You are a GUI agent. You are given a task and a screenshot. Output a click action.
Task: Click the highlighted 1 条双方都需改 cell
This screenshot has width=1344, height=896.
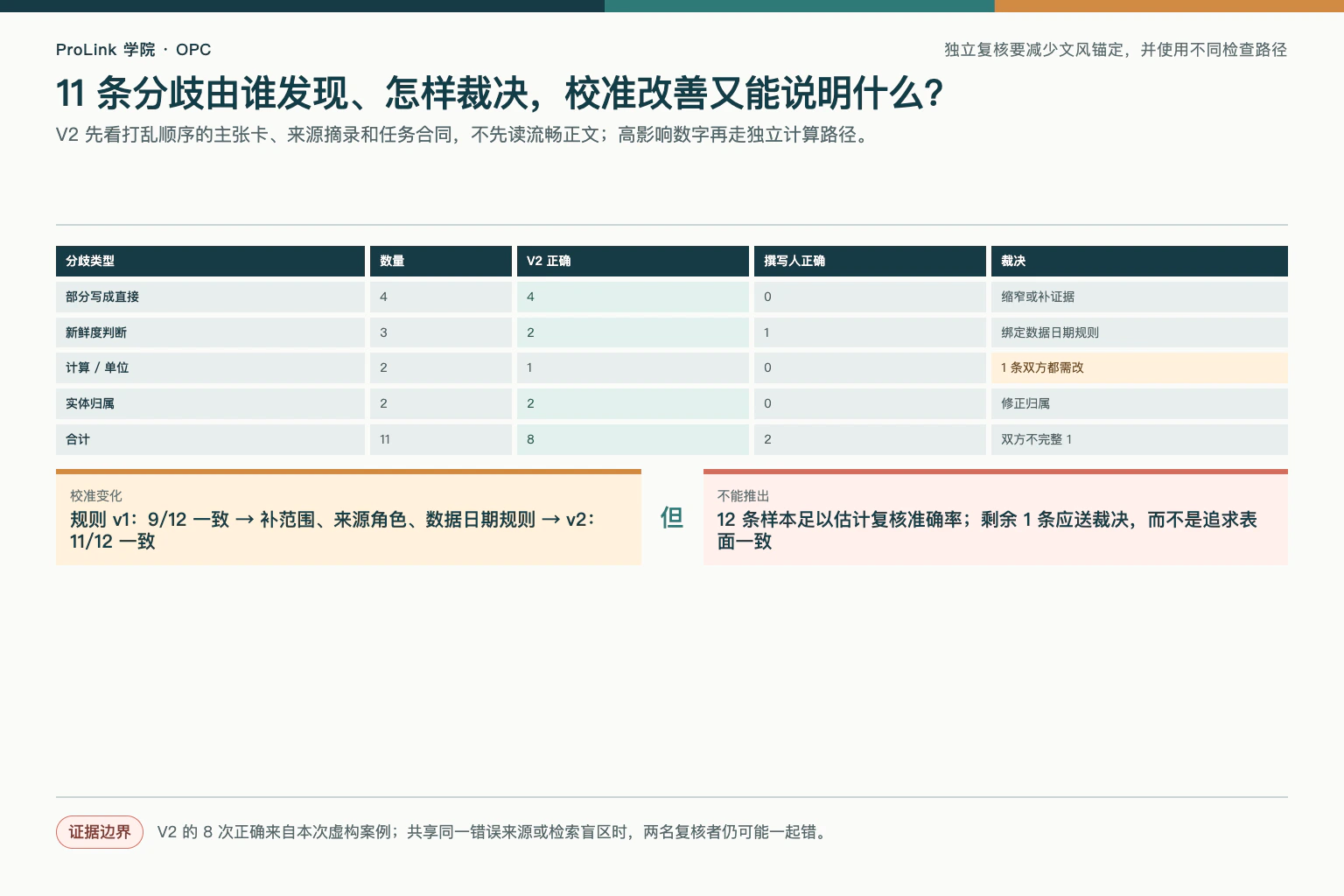[x=1139, y=367]
